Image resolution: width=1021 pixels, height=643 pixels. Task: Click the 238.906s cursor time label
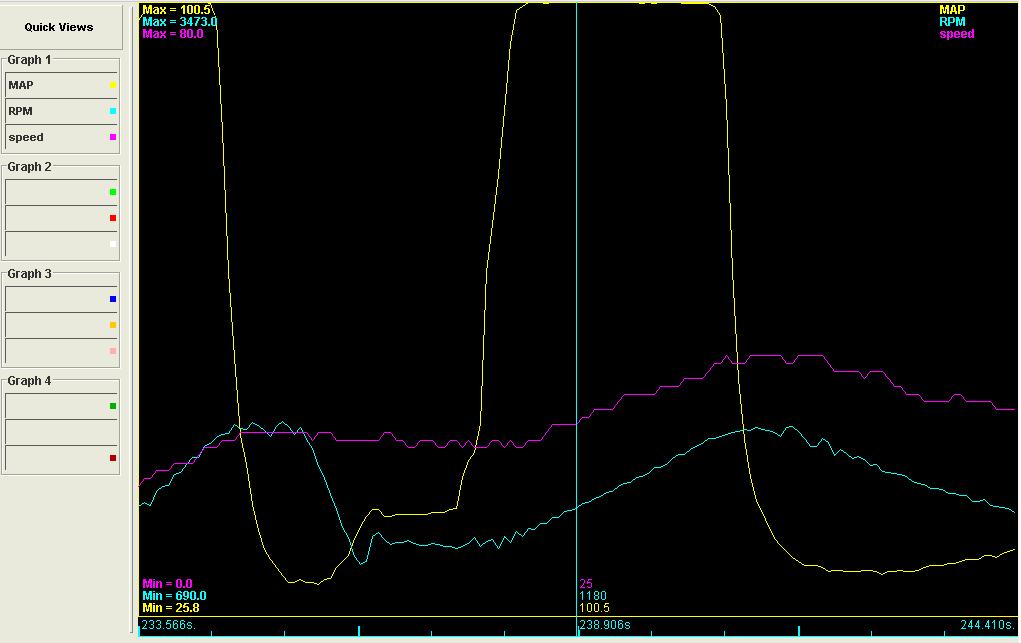coord(605,625)
